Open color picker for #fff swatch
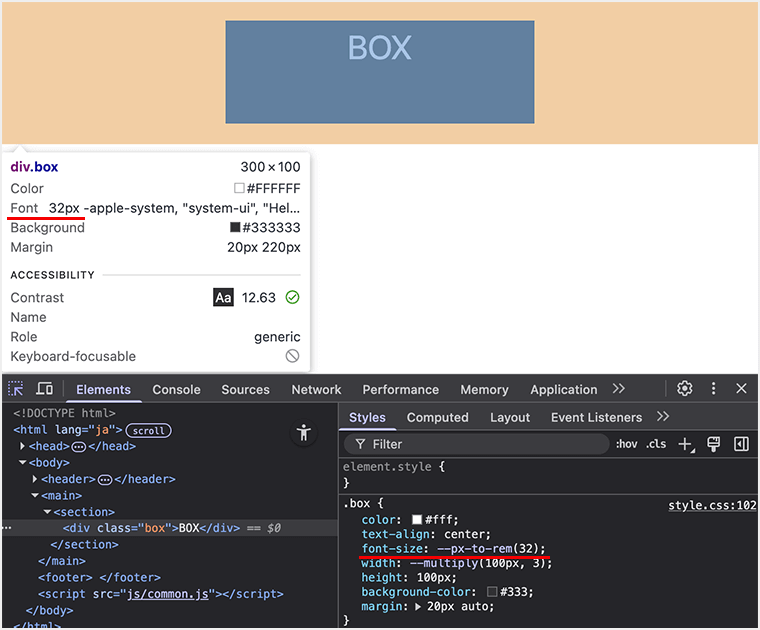 [x=417, y=520]
